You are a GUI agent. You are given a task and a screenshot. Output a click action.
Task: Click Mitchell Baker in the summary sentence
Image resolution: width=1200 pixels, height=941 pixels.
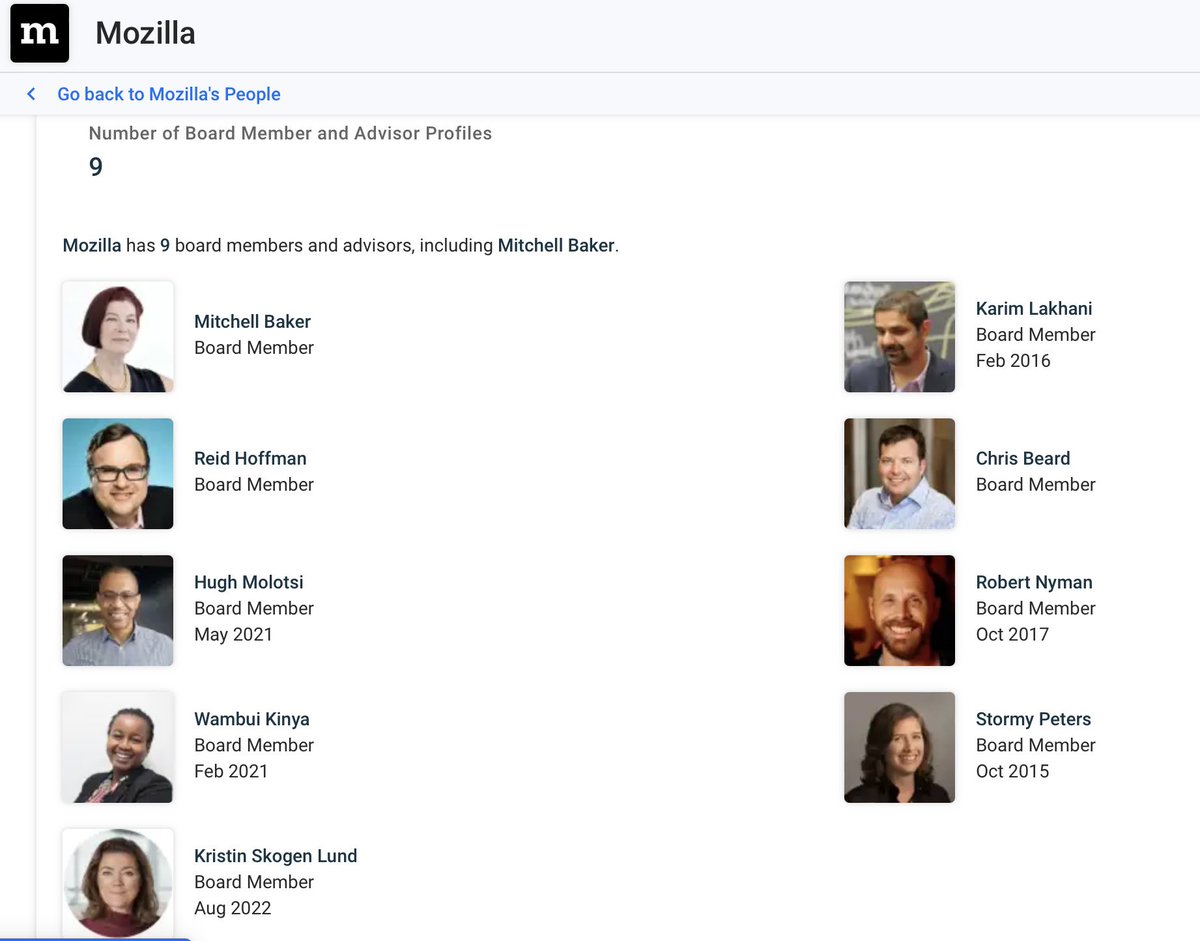tap(555, 245)
